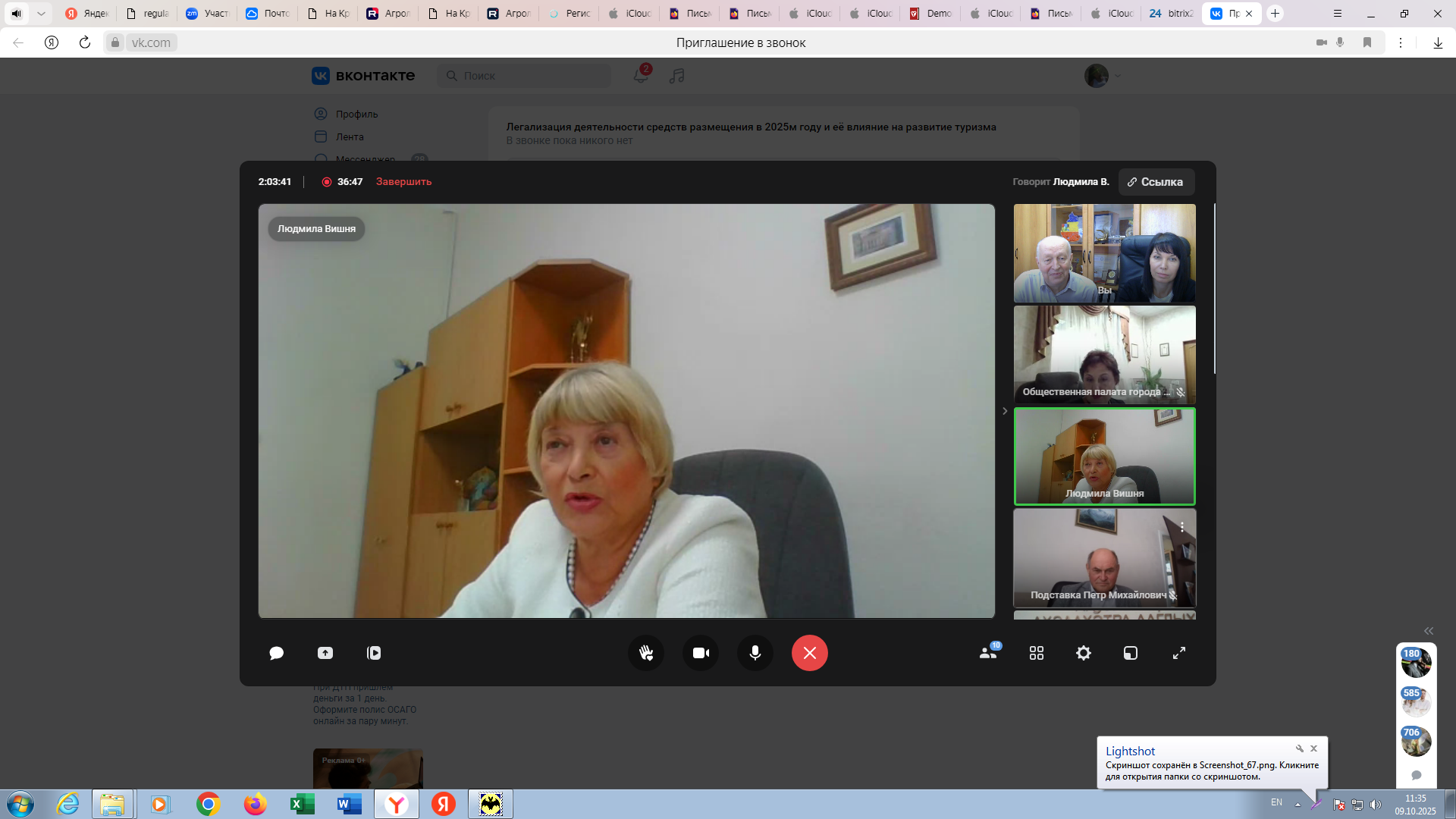
Task: Open three-dot menu on Подставка thumbnail
Action: [1181, 527]
